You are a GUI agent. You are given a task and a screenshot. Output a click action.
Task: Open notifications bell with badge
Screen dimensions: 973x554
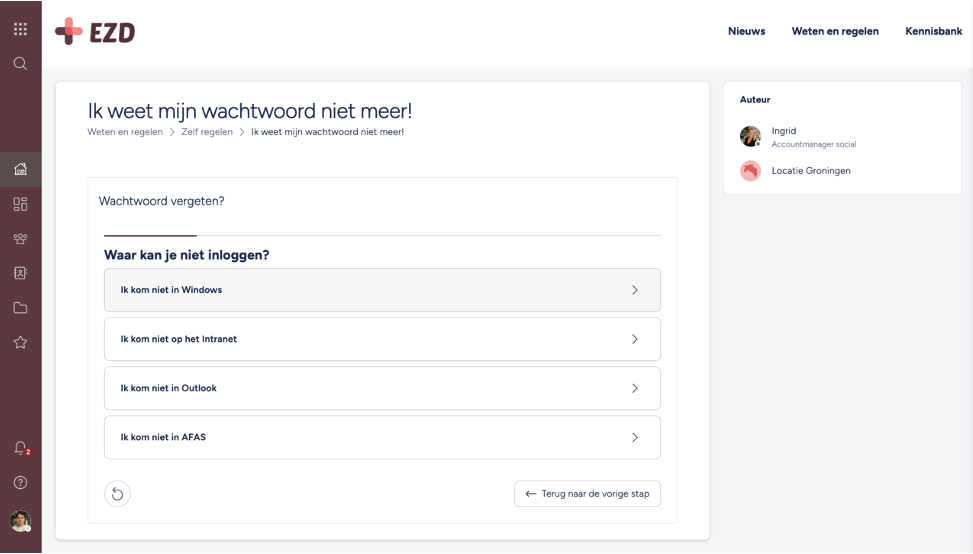22,448
